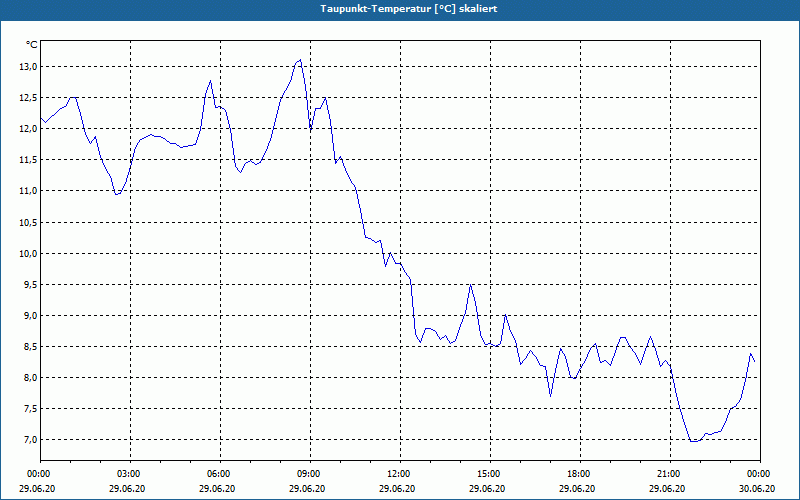Click the '13,0' y-axis label
This screenshot has width=800, height=500.
tap(28, 67)
